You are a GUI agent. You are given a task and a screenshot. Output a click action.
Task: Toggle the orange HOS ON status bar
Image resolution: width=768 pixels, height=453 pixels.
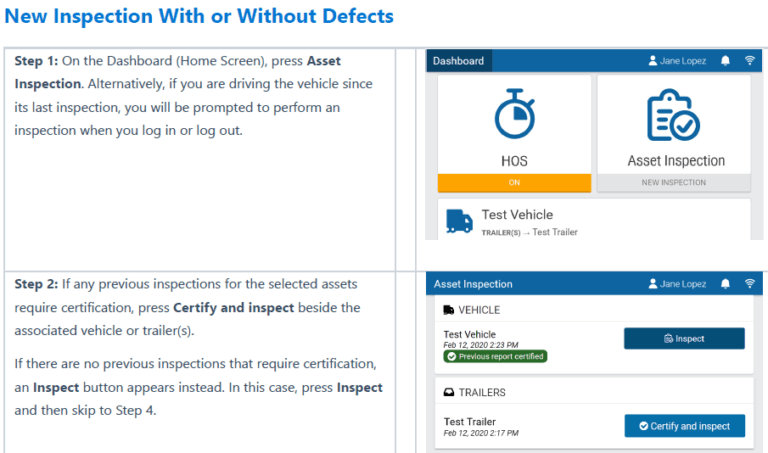tap(514, 182)
